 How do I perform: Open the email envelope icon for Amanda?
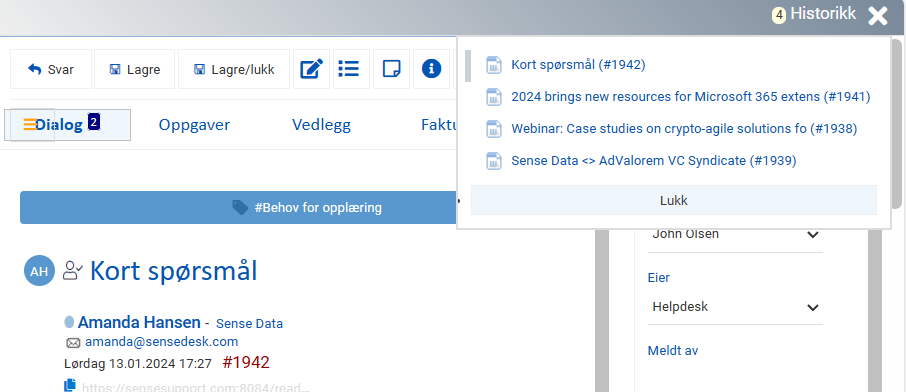coord(73,343)
